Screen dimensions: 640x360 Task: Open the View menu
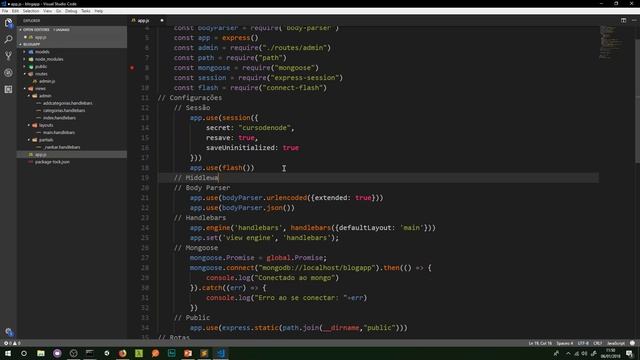47,11
